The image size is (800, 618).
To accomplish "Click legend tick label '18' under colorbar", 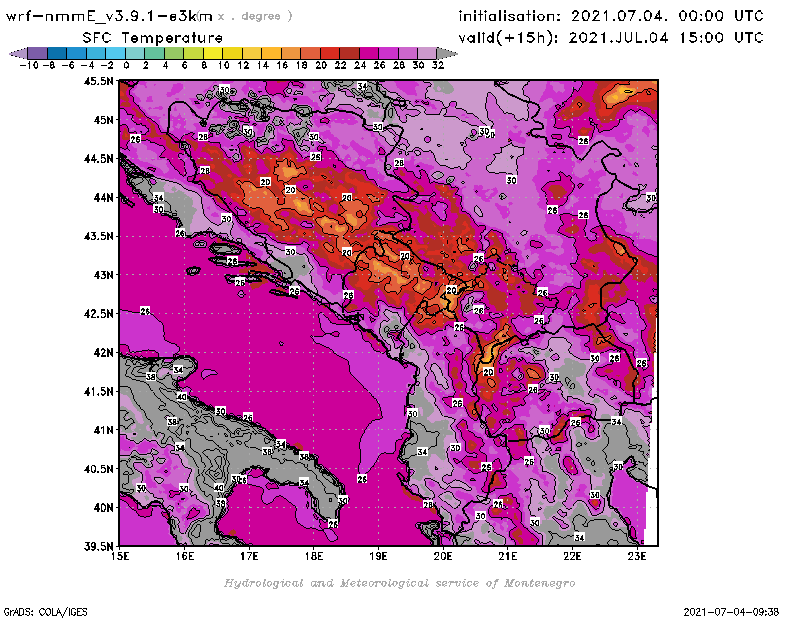I will [x=301, y=65].
